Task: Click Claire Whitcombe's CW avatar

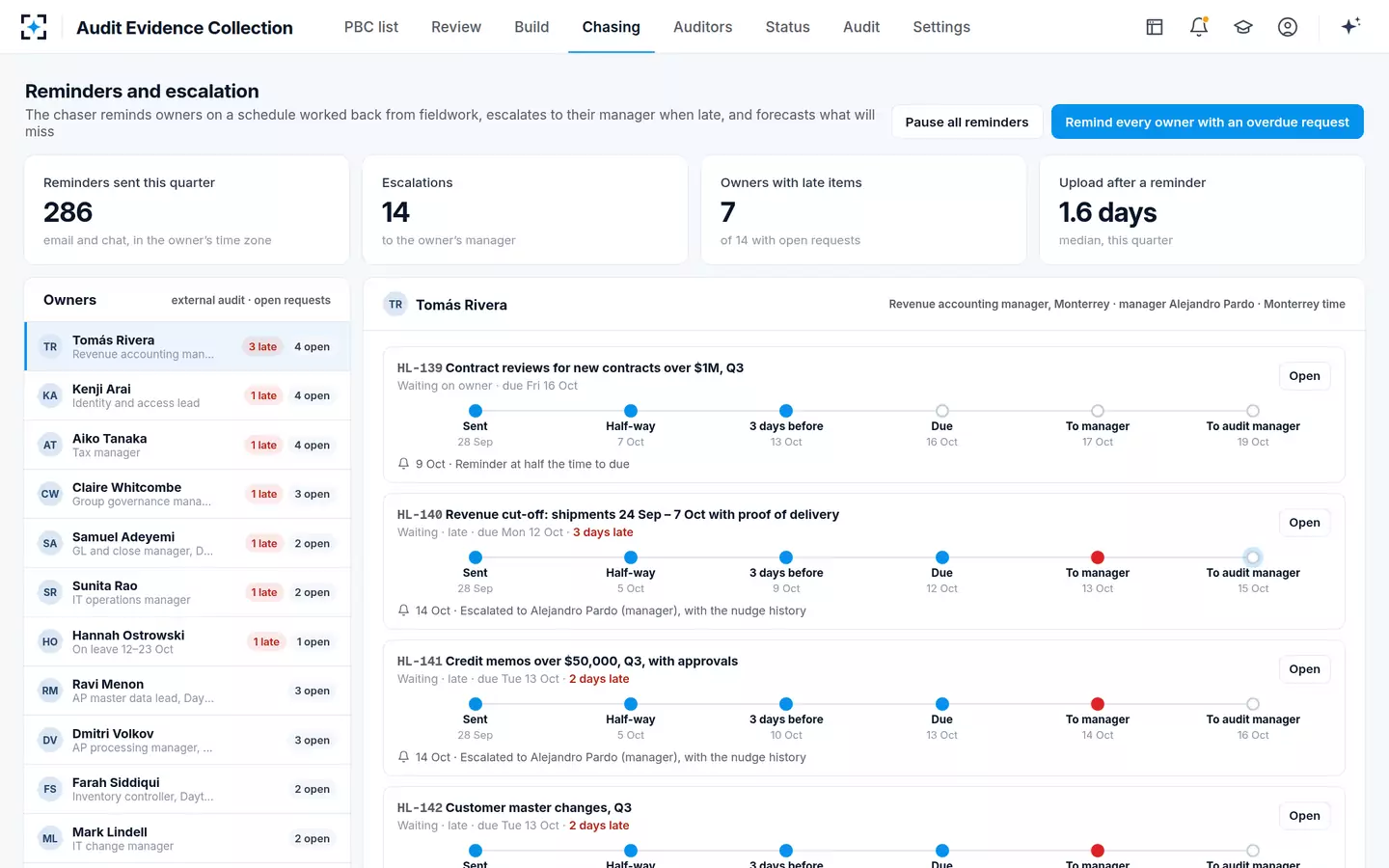Action: point(50,494)
